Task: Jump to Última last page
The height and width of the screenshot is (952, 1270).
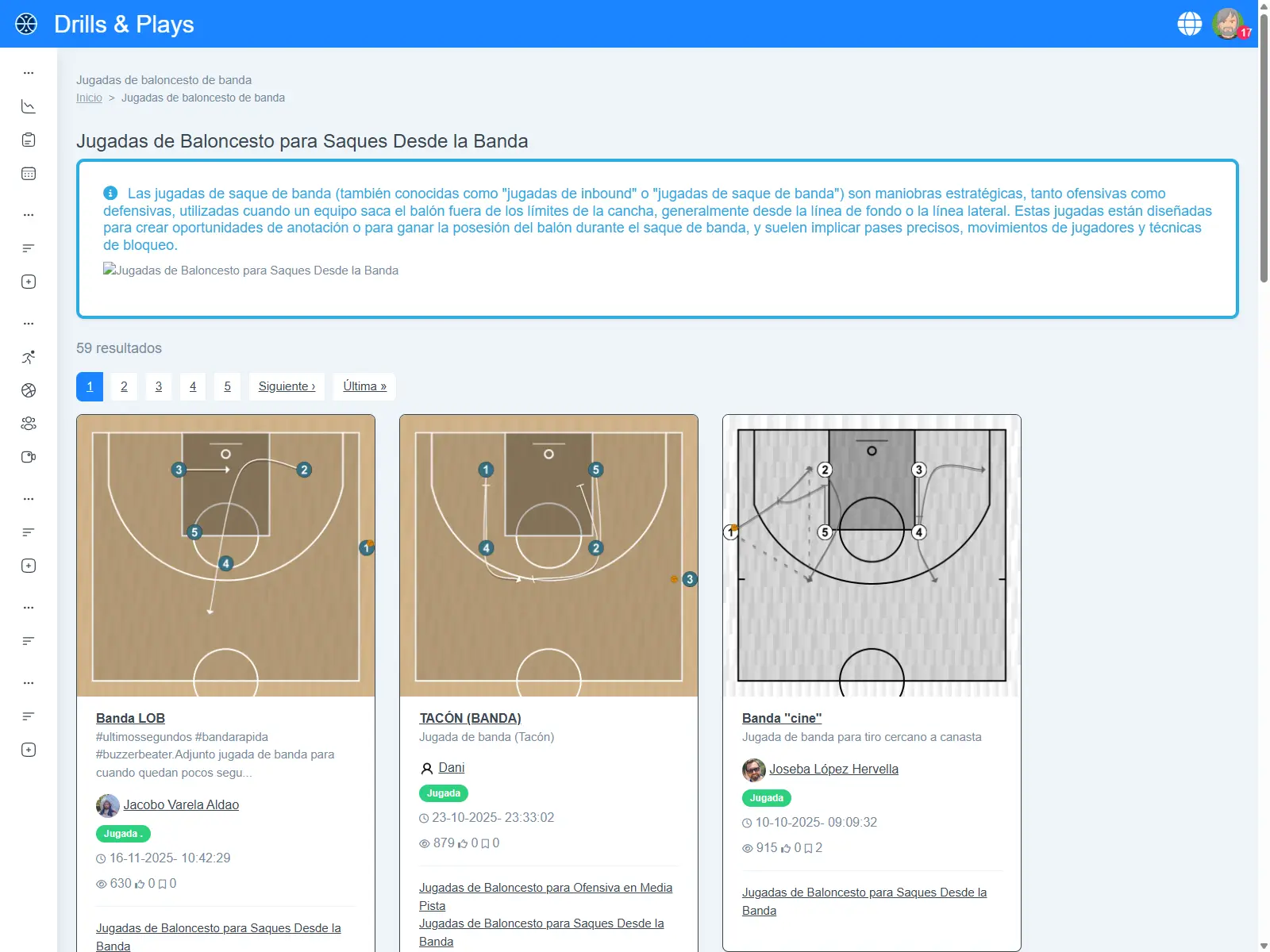Action: pos(364,386)
